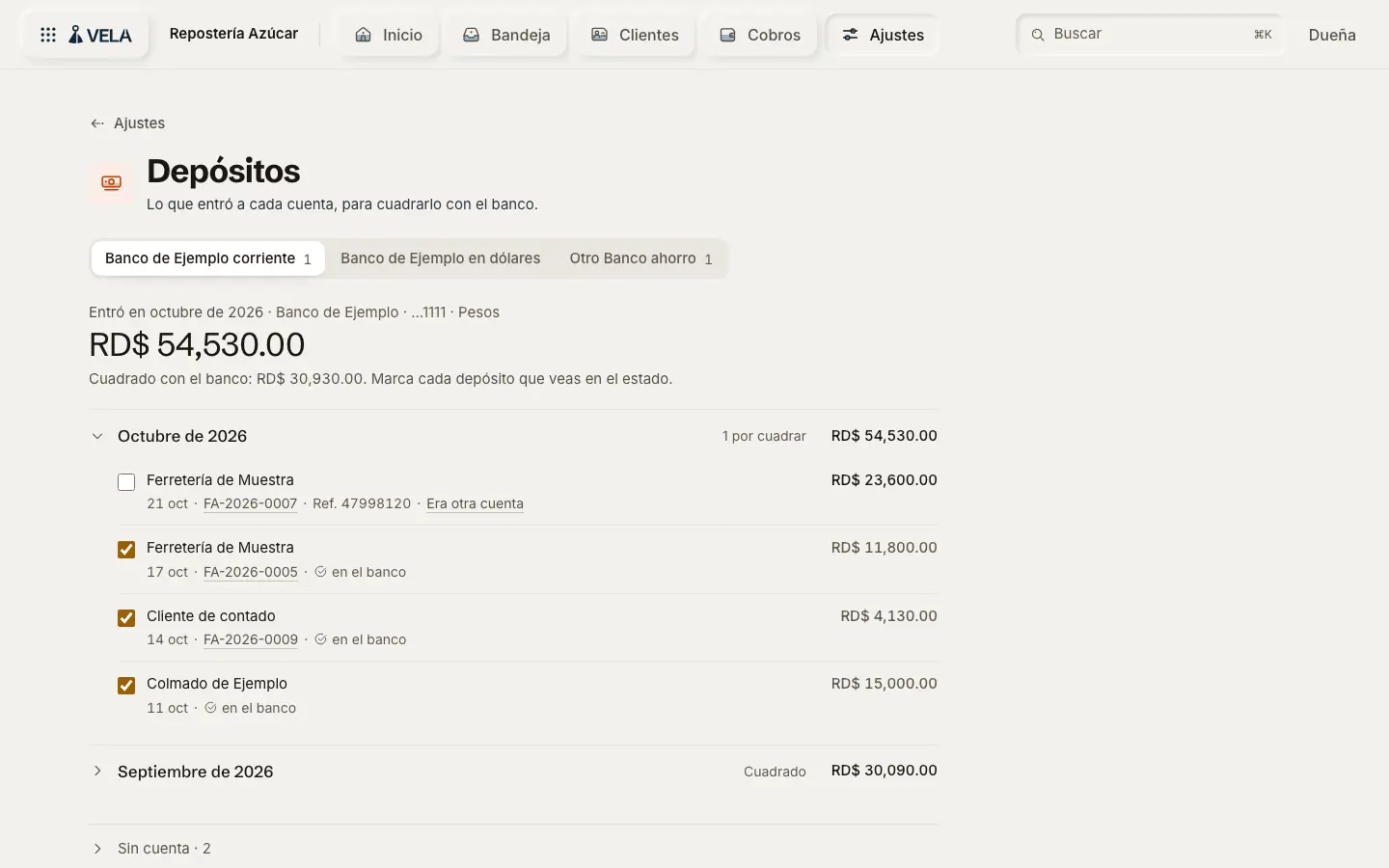Open invoice FA-2026-0007
The image size is (1389, 868).
(x=251, y=503)
